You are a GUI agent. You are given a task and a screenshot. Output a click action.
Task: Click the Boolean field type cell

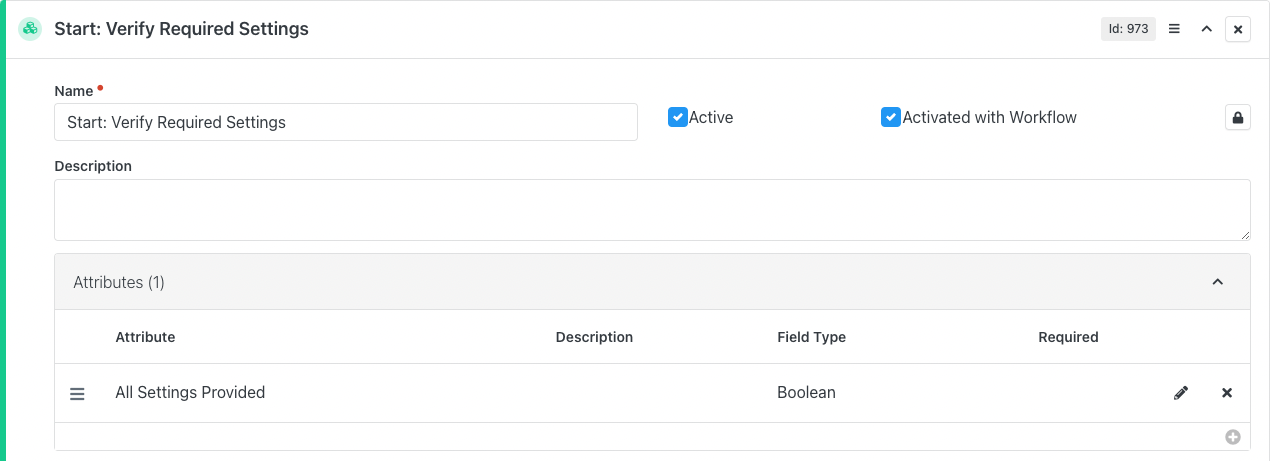pyautogui.click(x=806, y=392)
